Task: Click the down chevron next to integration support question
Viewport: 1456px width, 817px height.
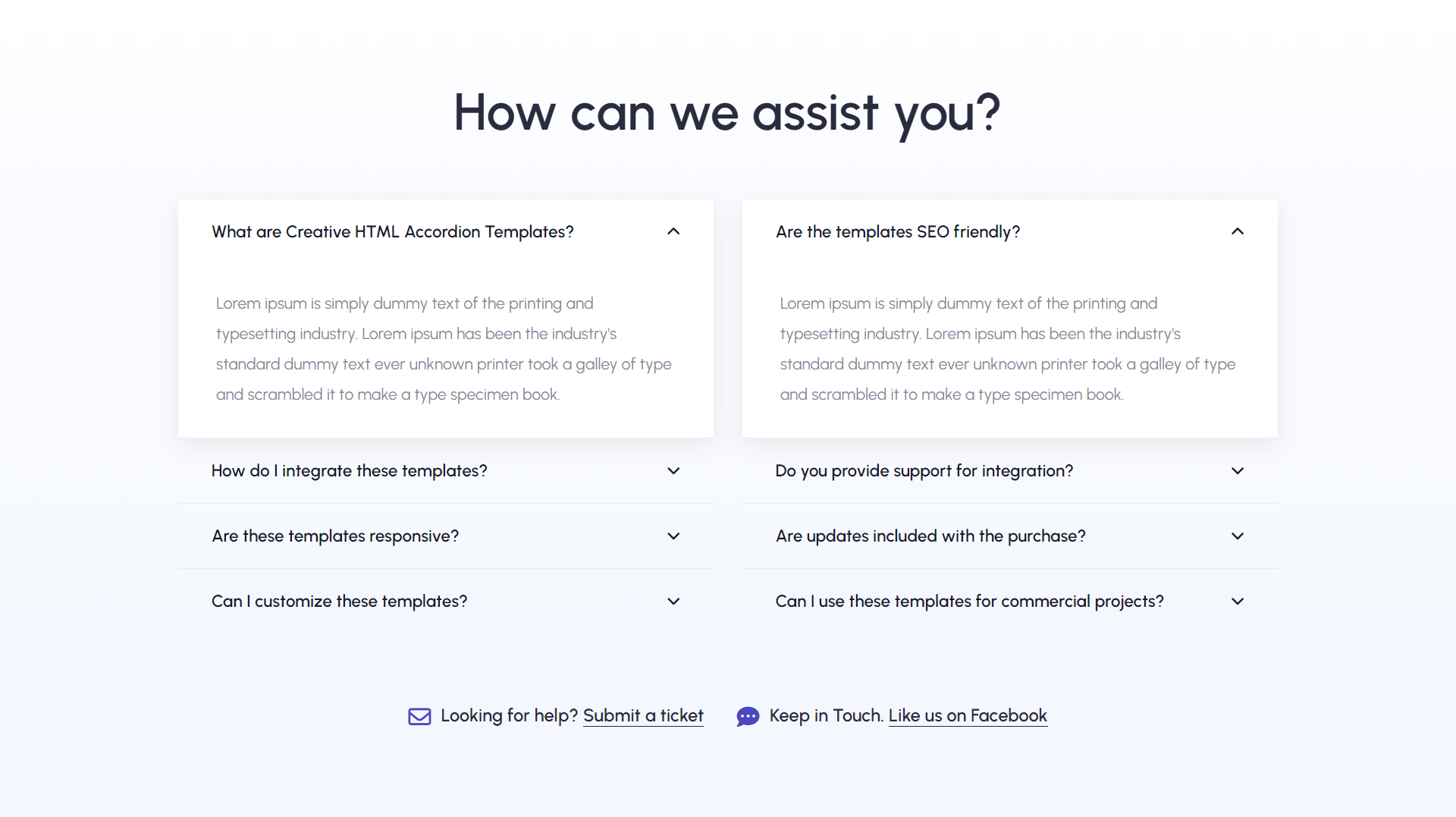Action: tap(1237, 470)
